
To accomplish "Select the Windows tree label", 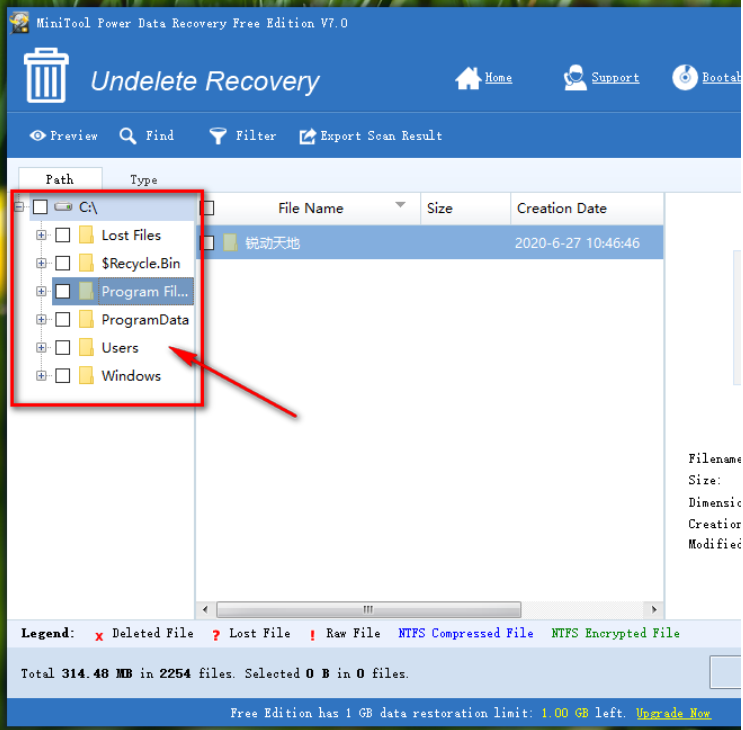I will tap(131, 376).
